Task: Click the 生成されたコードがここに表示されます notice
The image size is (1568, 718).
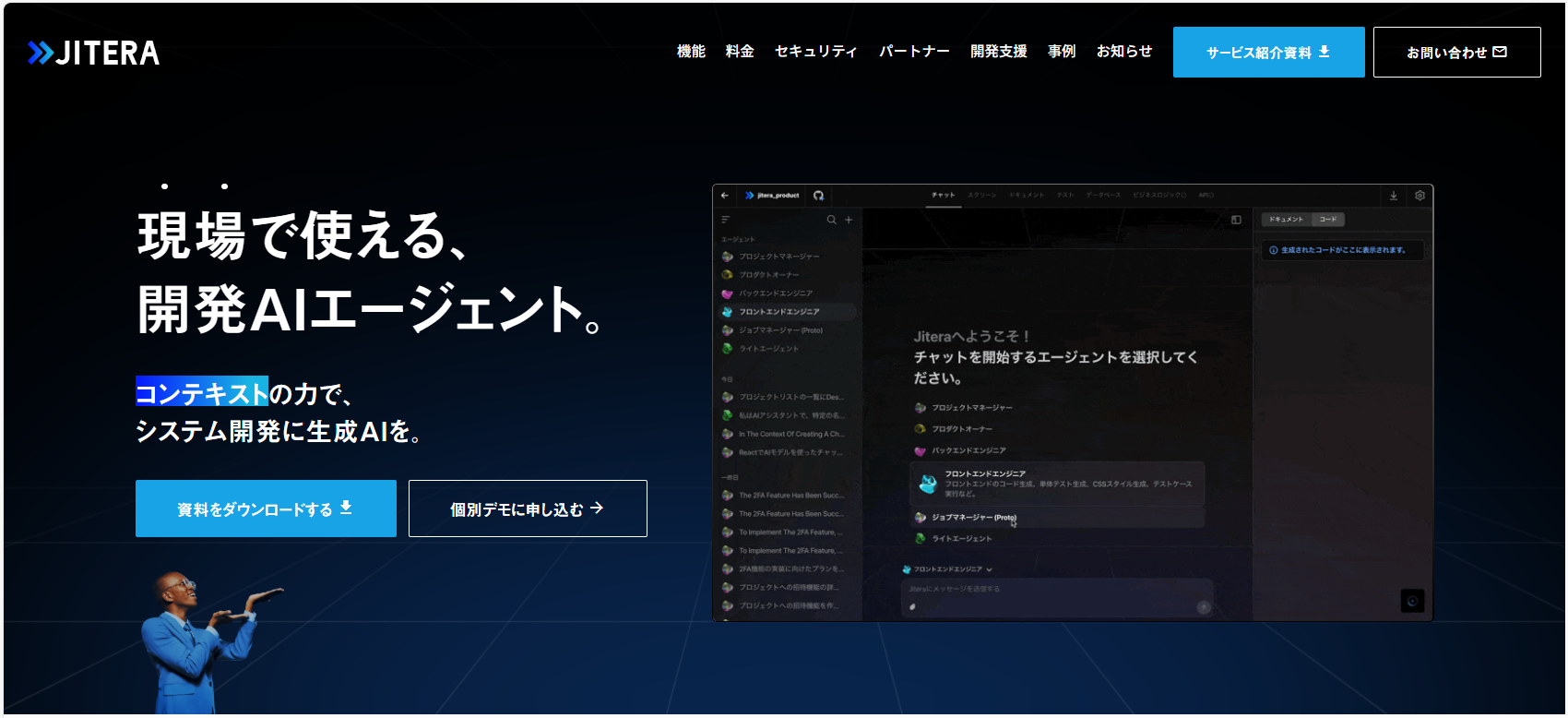Action: 1343,250
